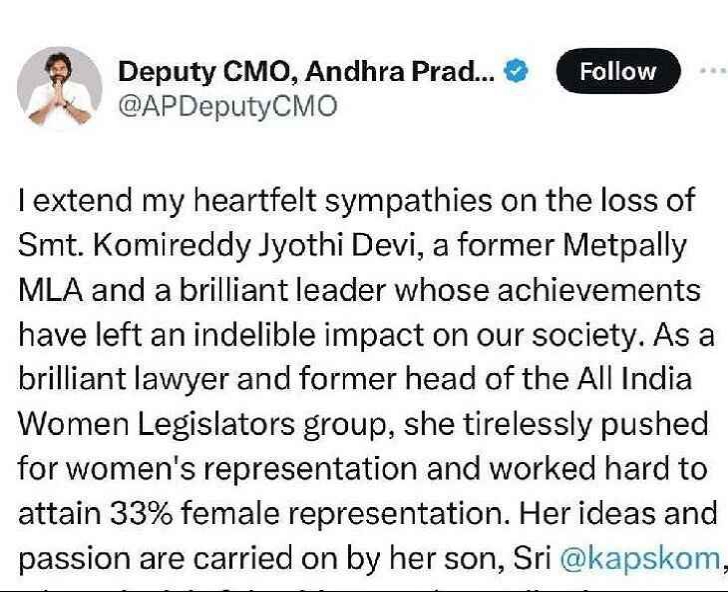728x592 pixels.
Task: Open the Deputy CMO, Andhra Prad... display name
Action: click(306, 72)
